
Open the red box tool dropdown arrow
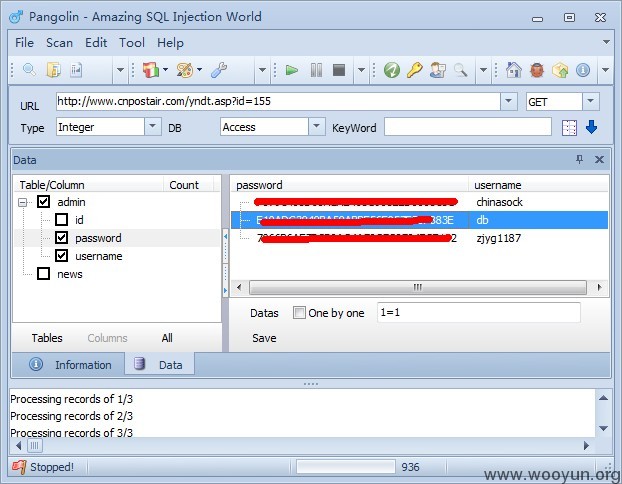pos(165,70)
